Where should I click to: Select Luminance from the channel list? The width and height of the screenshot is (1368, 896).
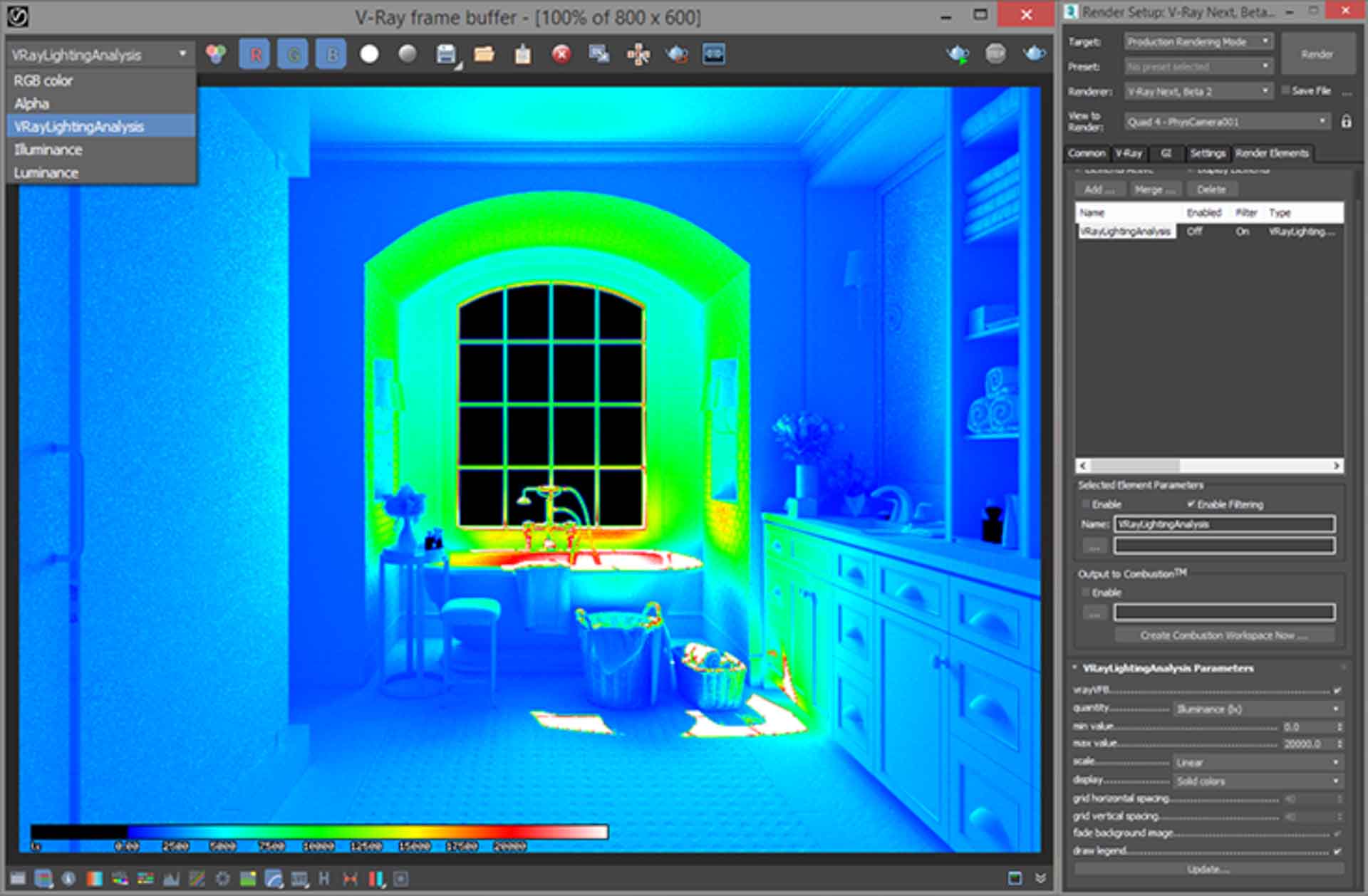pyautogui.click(x=46, y=173)
